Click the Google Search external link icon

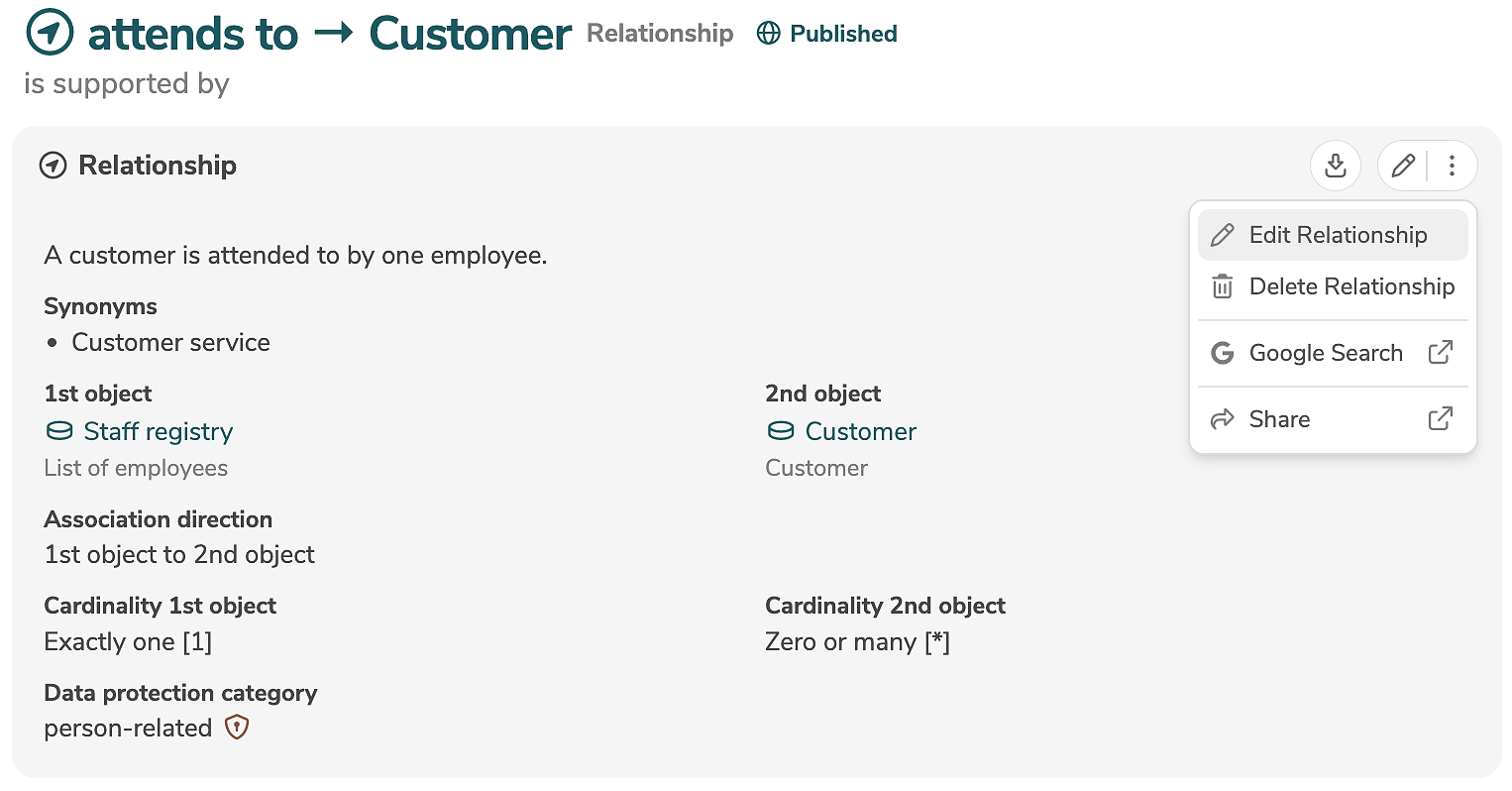point(1440,353)
